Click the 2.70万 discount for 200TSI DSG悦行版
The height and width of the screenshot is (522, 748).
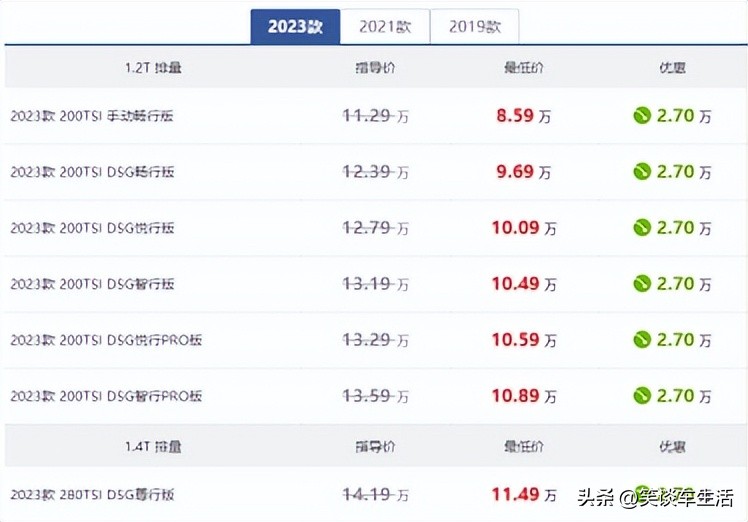click(x=684, y=228)
